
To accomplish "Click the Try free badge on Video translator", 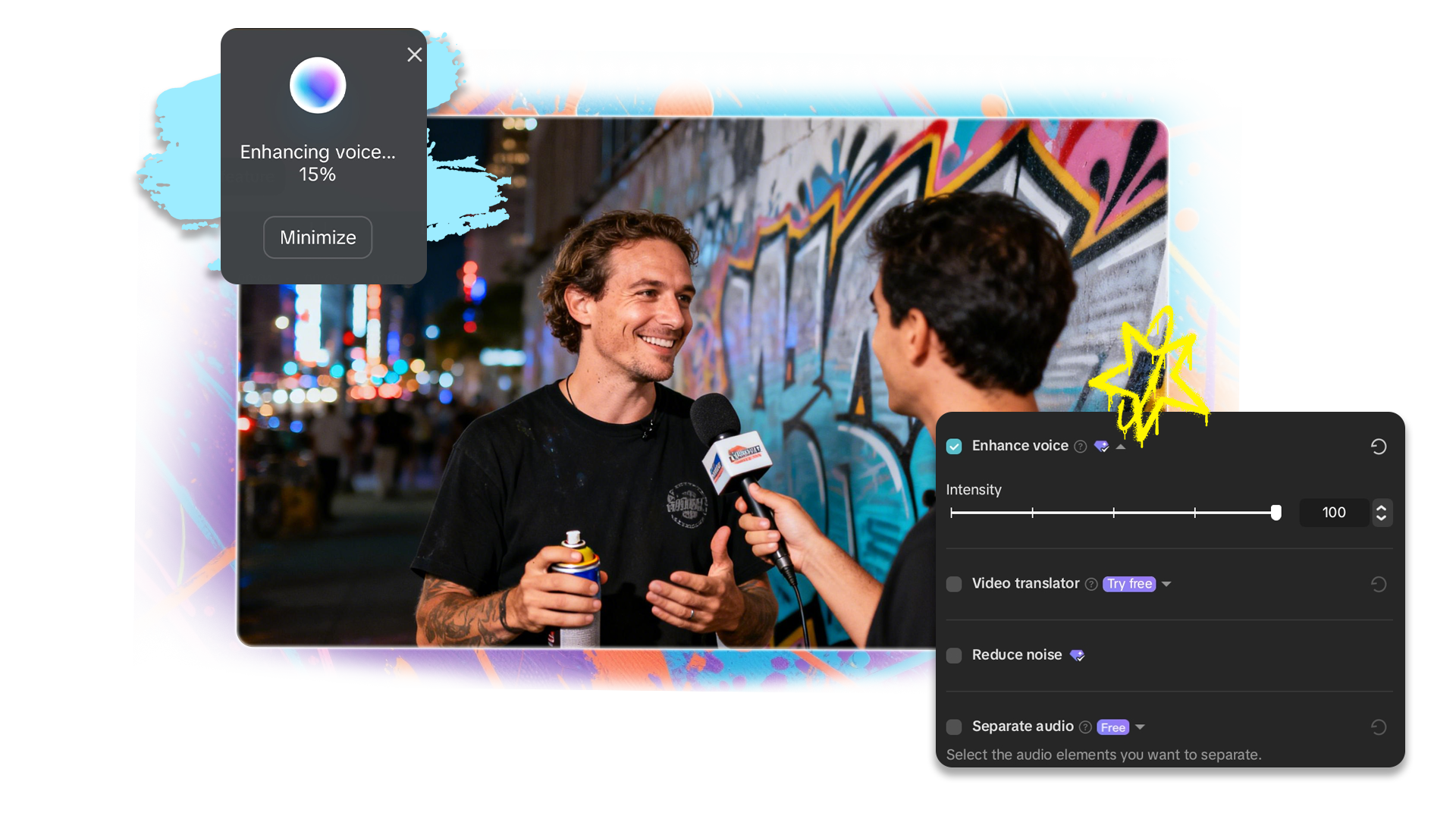I will click(1129, 584).
